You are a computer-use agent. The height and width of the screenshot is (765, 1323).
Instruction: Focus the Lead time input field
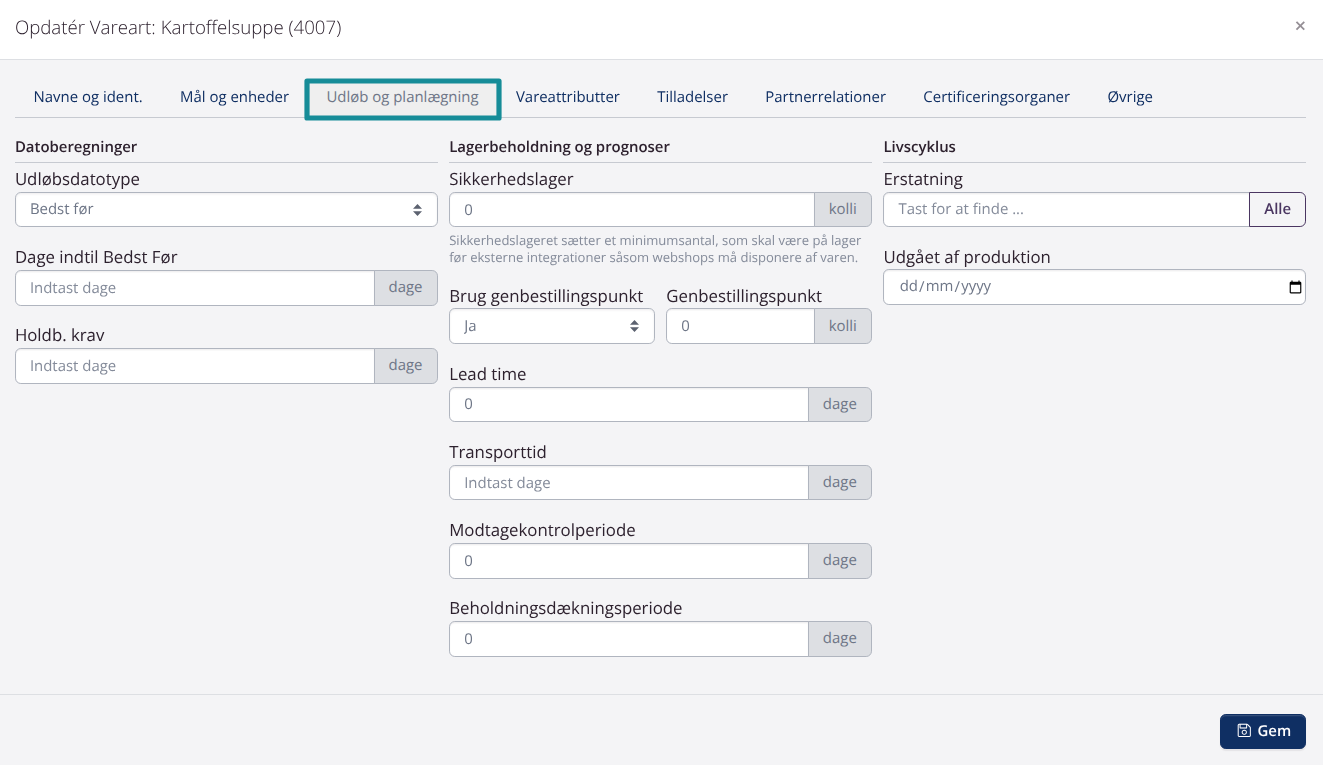[629, 405]
